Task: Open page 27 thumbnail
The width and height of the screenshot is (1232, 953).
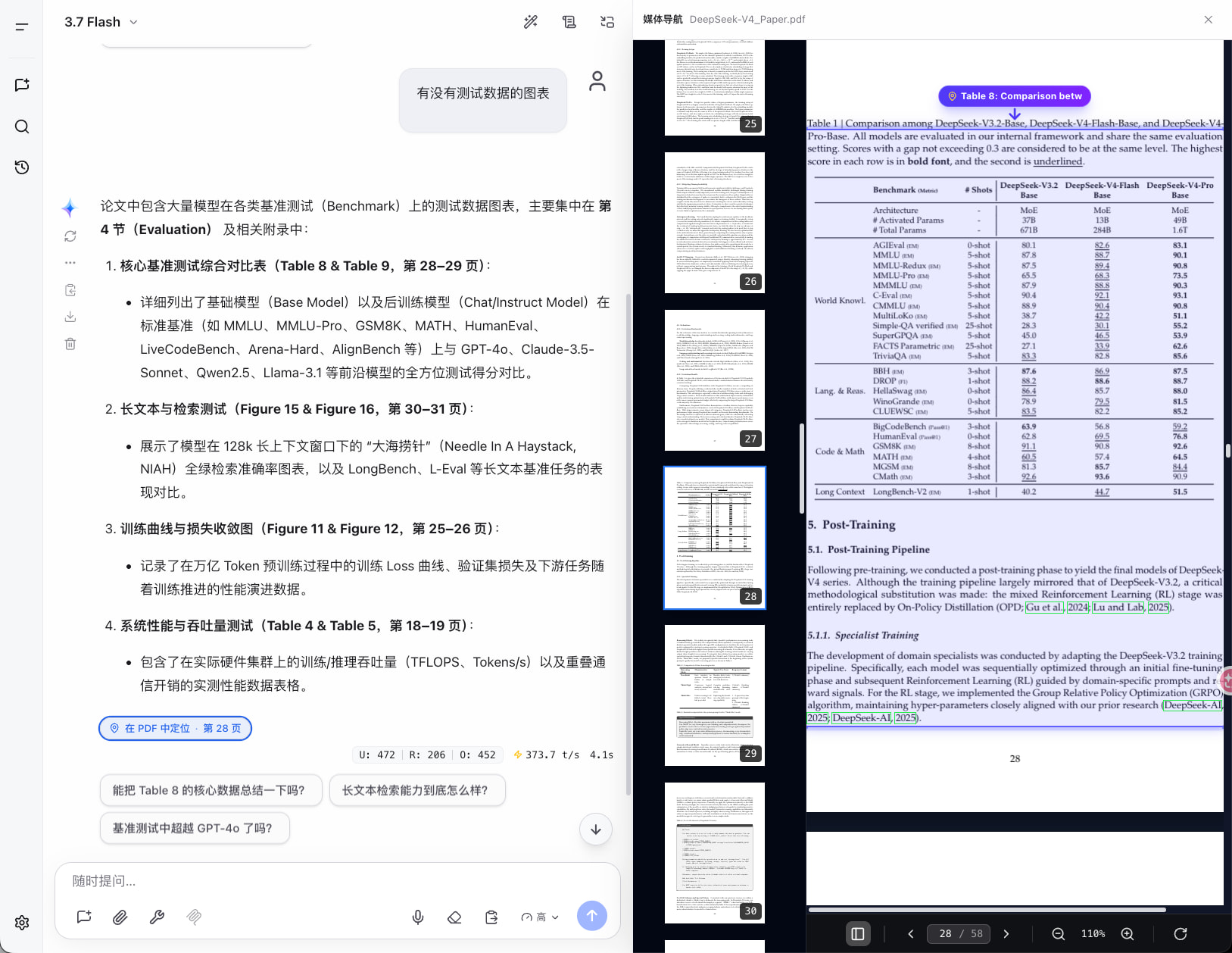Action: tap(715, 380)
